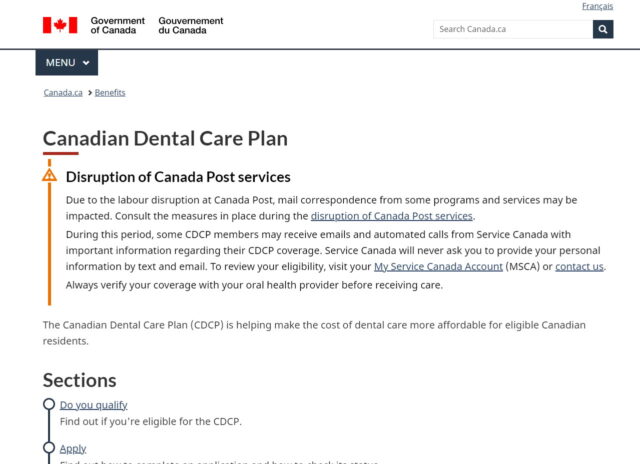This screenshot has width=640, height=464.
Task: Click the breadcrumb chevron before Benefits
Action: pyautogui.click(x=90, y=93)
